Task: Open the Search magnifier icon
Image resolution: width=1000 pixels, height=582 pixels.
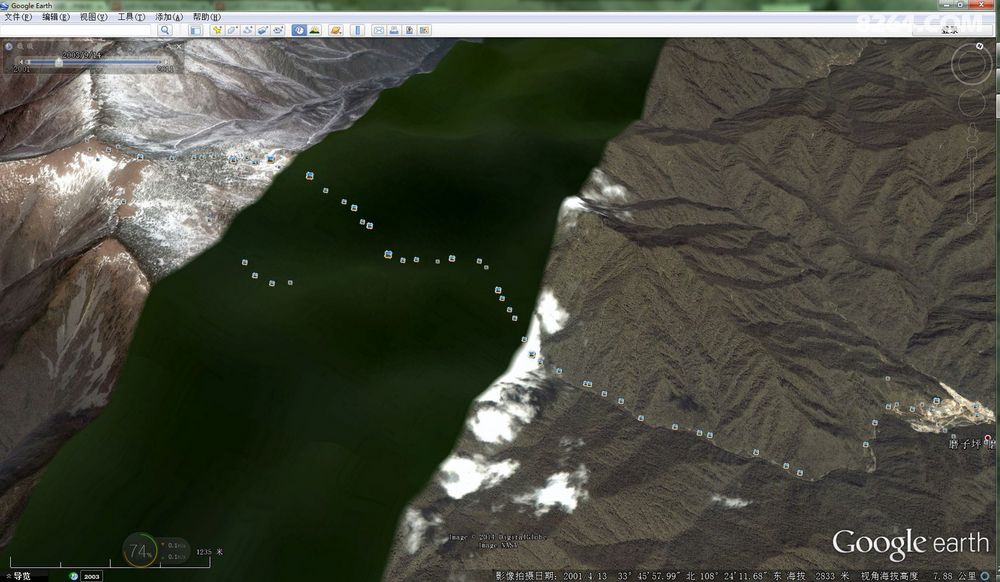Action: pyautogui.click(x=166, y=30)
